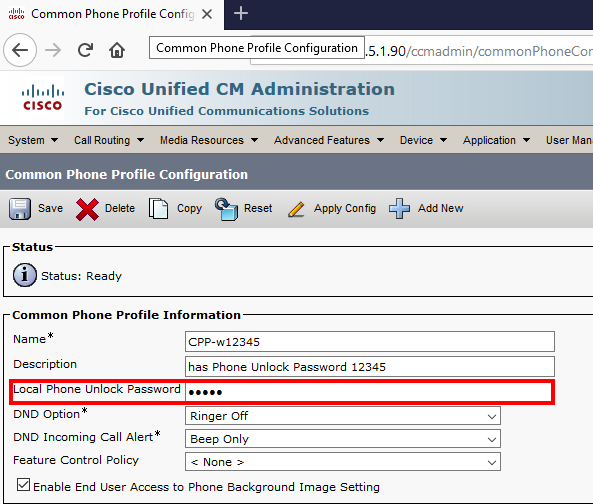Image resolution: width=593 pixels, height=504 pixels.
Task: Open a new browser tab
Action: (241, 14)
